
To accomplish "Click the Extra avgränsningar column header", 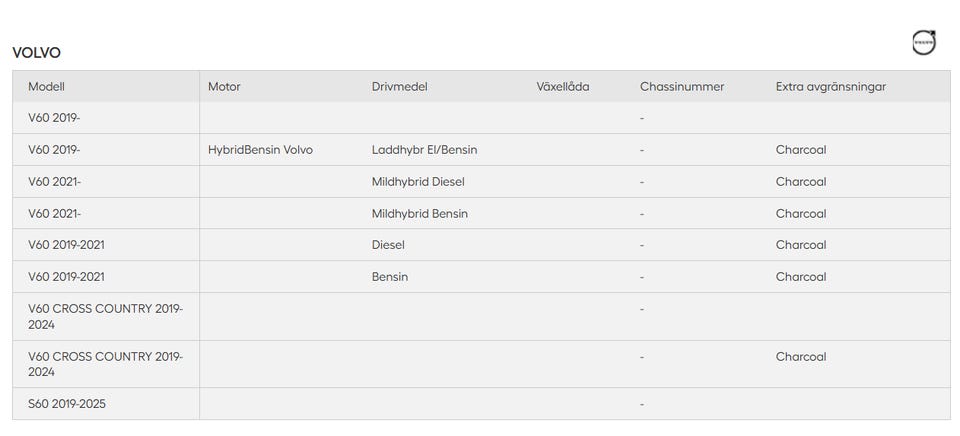I will tap(831, 86).
